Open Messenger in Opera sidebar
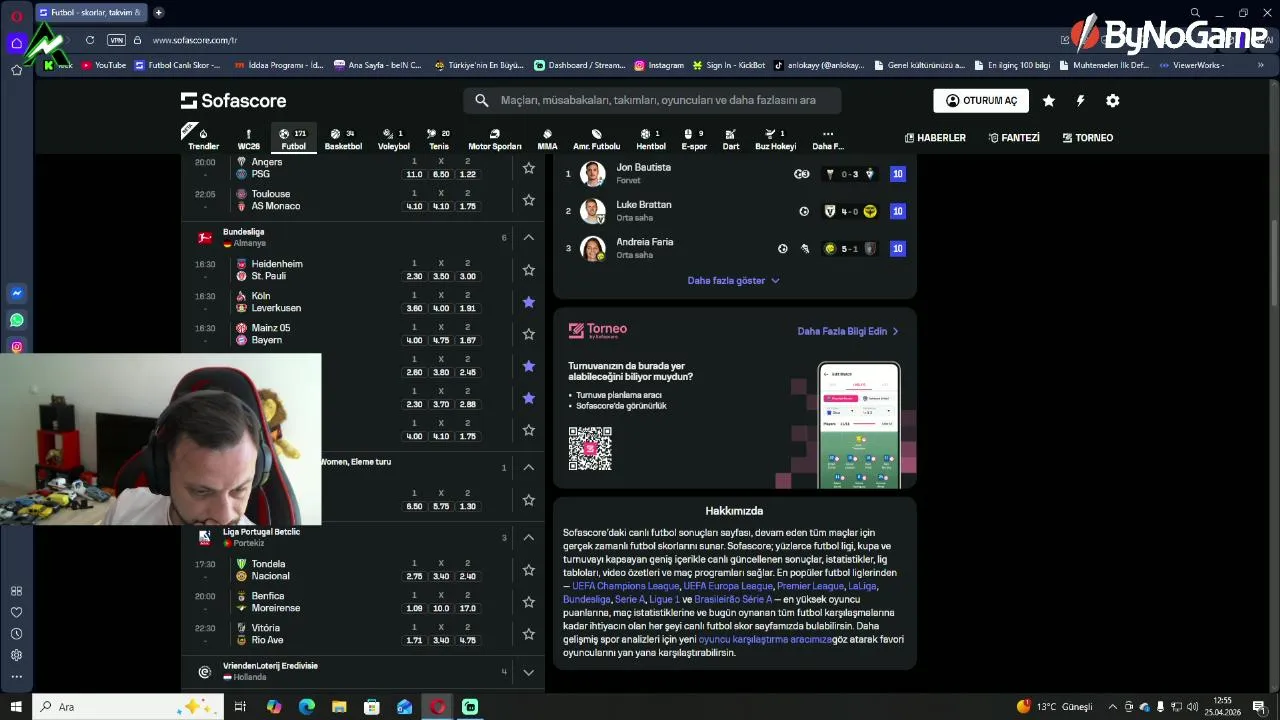This screenshot has width=1280, height=720. coord(16,293)
